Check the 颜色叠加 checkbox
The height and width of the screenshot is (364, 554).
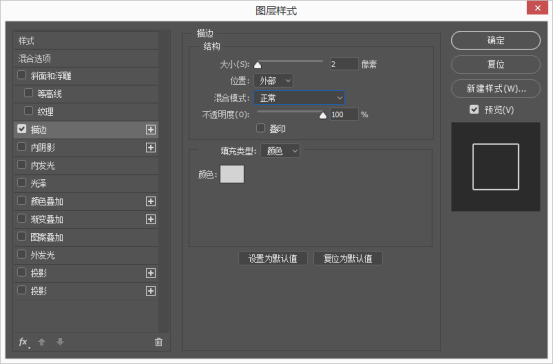point(22,201)
